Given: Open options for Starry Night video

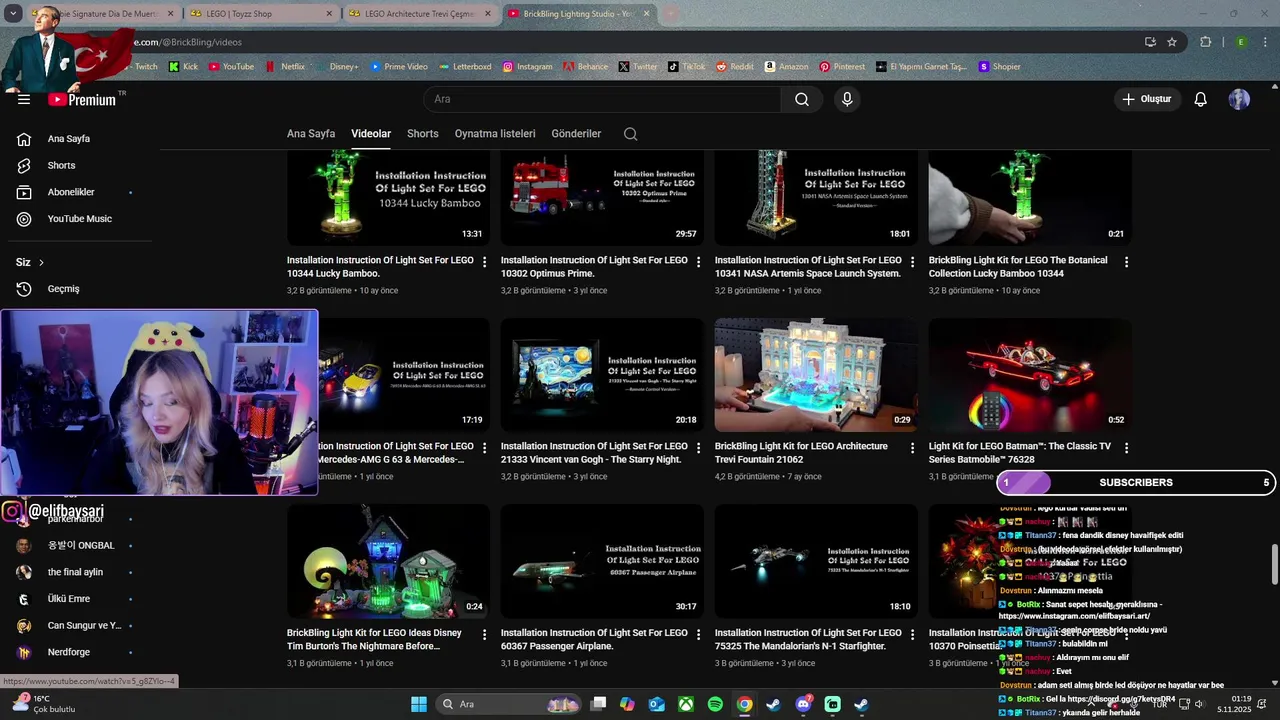Looking at the screenshot, I should click(x=698, y=448).
